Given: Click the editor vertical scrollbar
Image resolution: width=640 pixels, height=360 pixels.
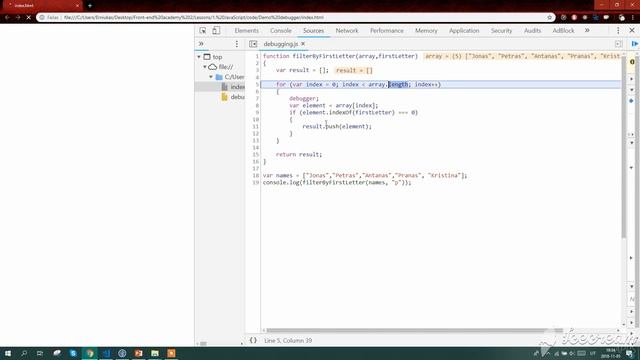Looking at the screenshot, I should pos(624,147).
